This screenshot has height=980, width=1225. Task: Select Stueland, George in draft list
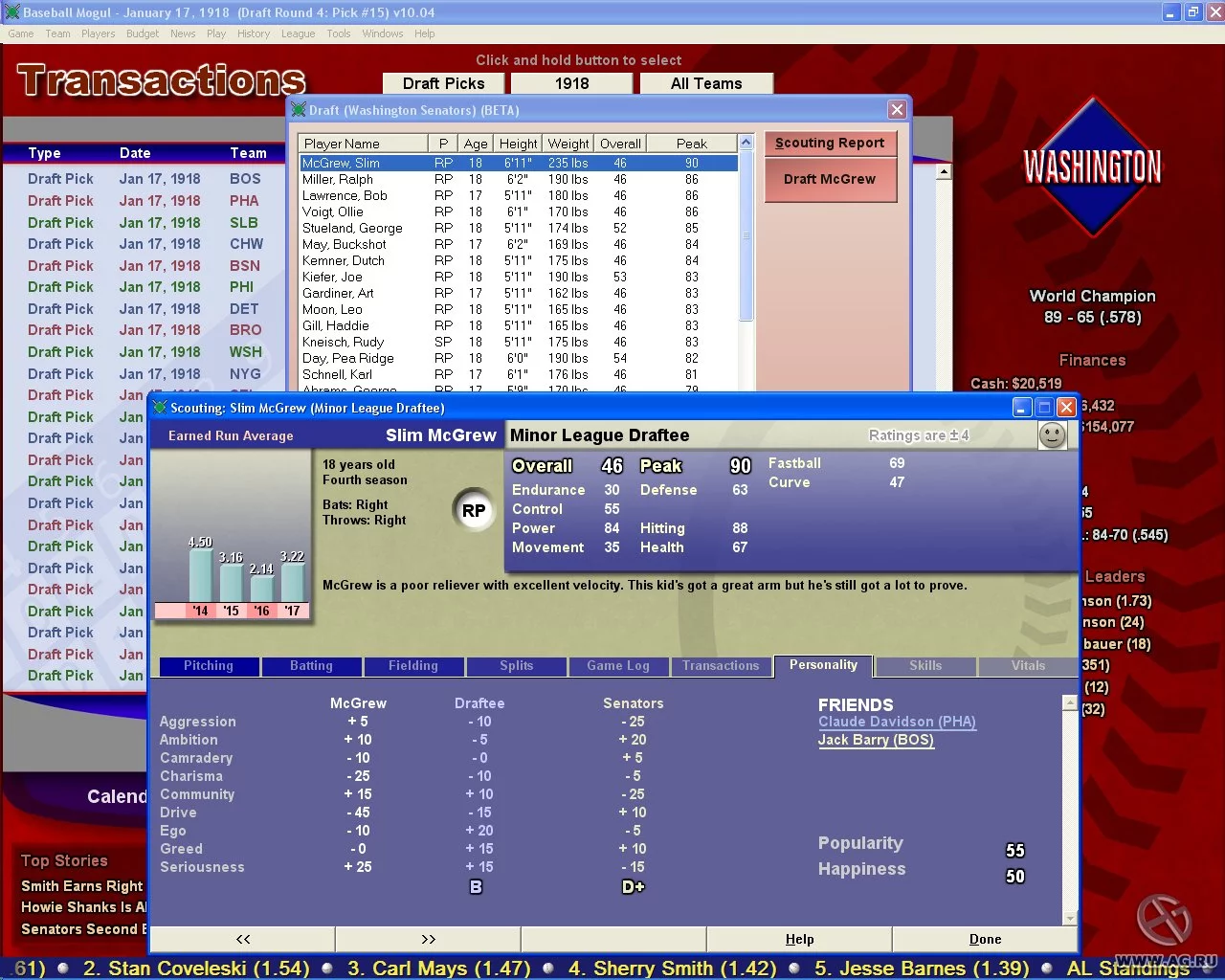(x=518, y=228)
